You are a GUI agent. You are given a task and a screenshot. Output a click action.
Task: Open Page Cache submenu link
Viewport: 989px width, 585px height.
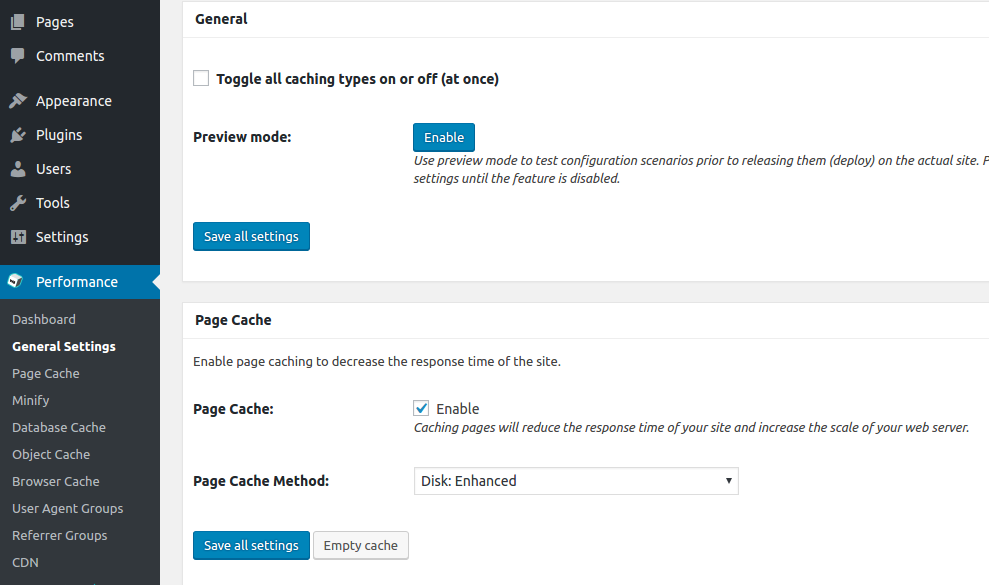coord(45,374)
